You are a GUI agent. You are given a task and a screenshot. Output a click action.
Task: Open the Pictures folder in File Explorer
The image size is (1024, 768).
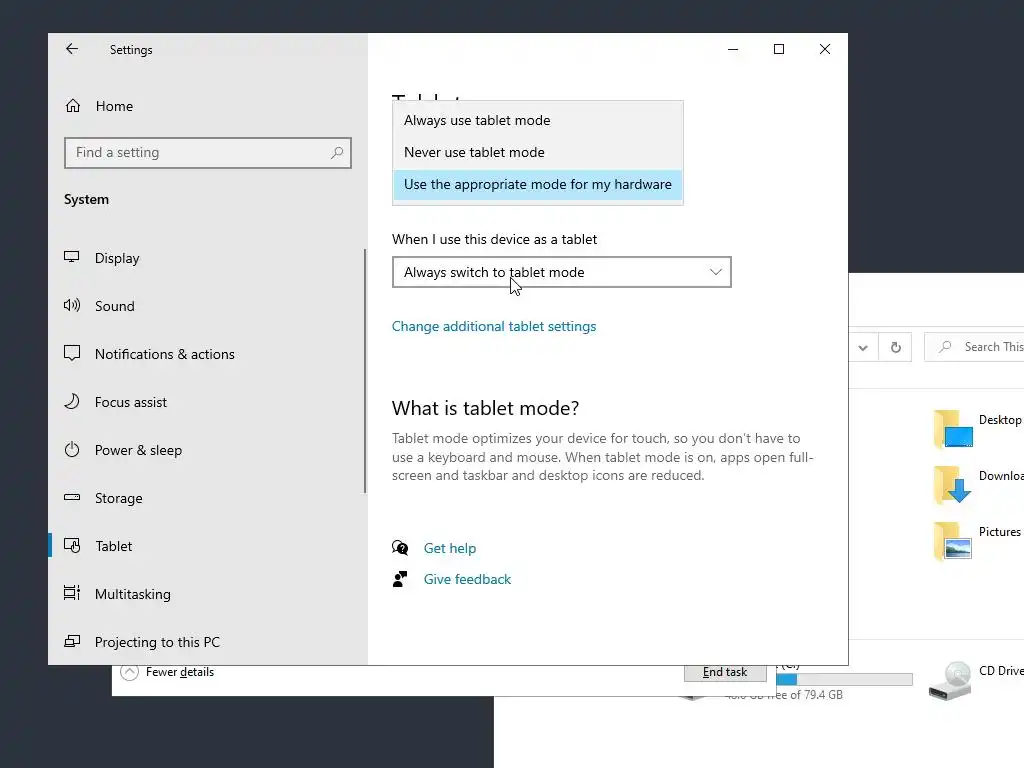(977, 540)
